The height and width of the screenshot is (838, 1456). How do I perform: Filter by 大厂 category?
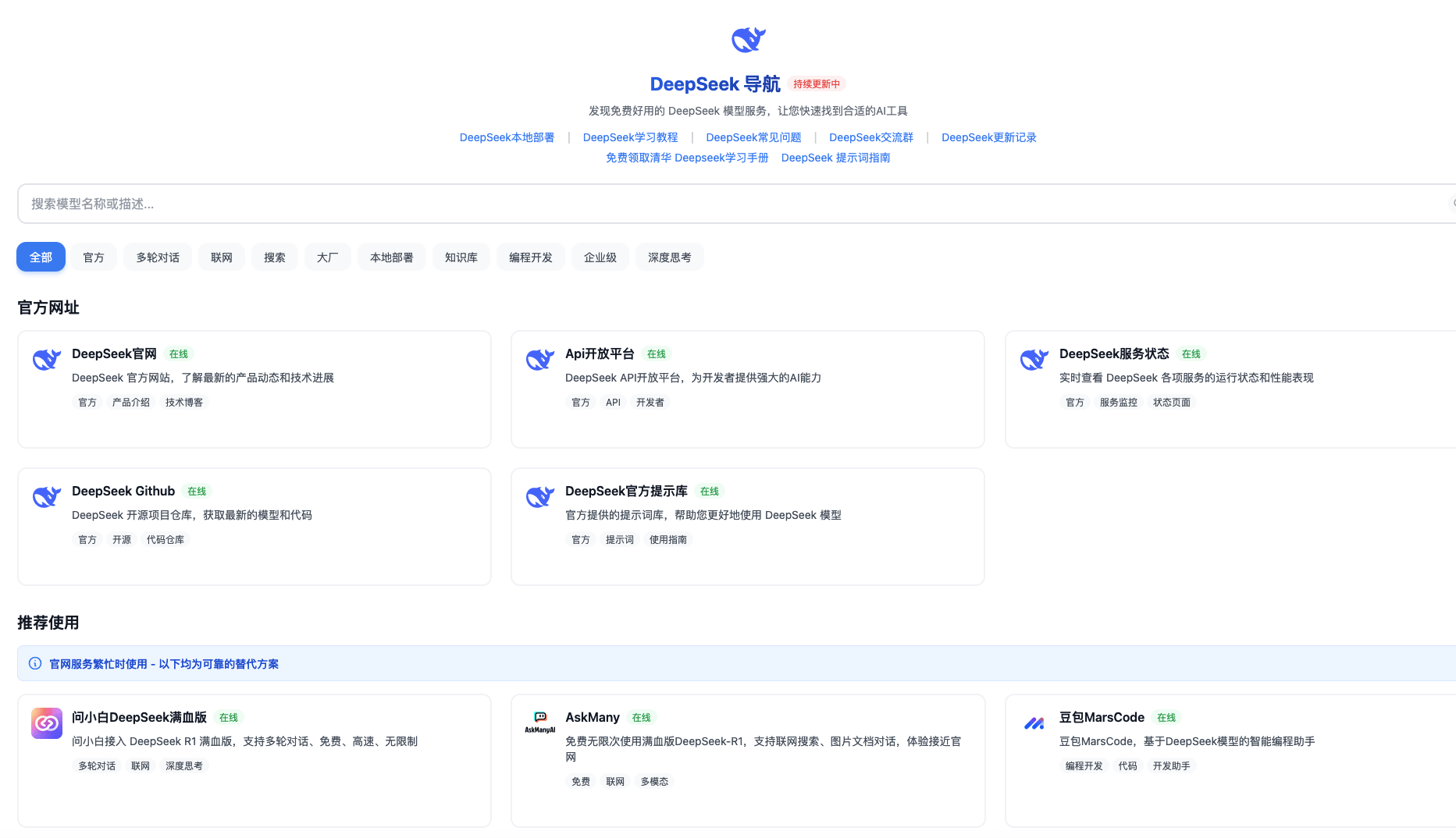(x=328, y=257)
